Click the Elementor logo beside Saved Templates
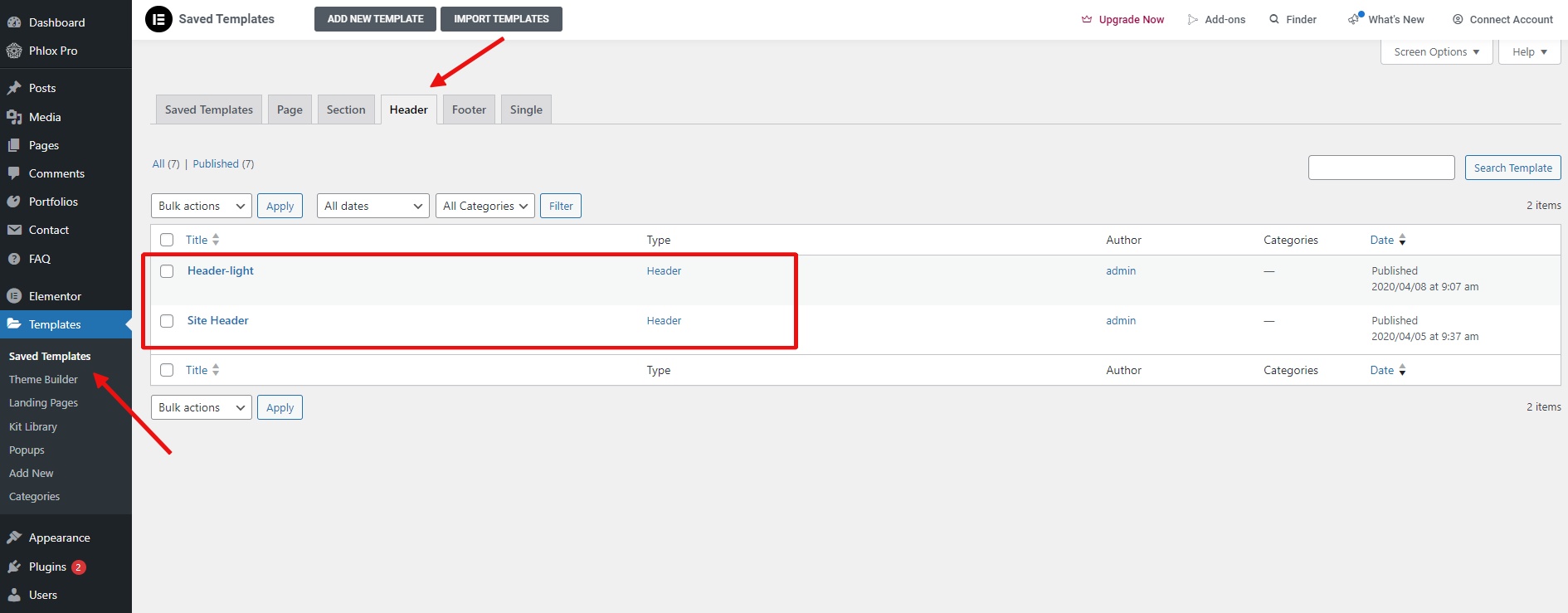 click(158, 19)
